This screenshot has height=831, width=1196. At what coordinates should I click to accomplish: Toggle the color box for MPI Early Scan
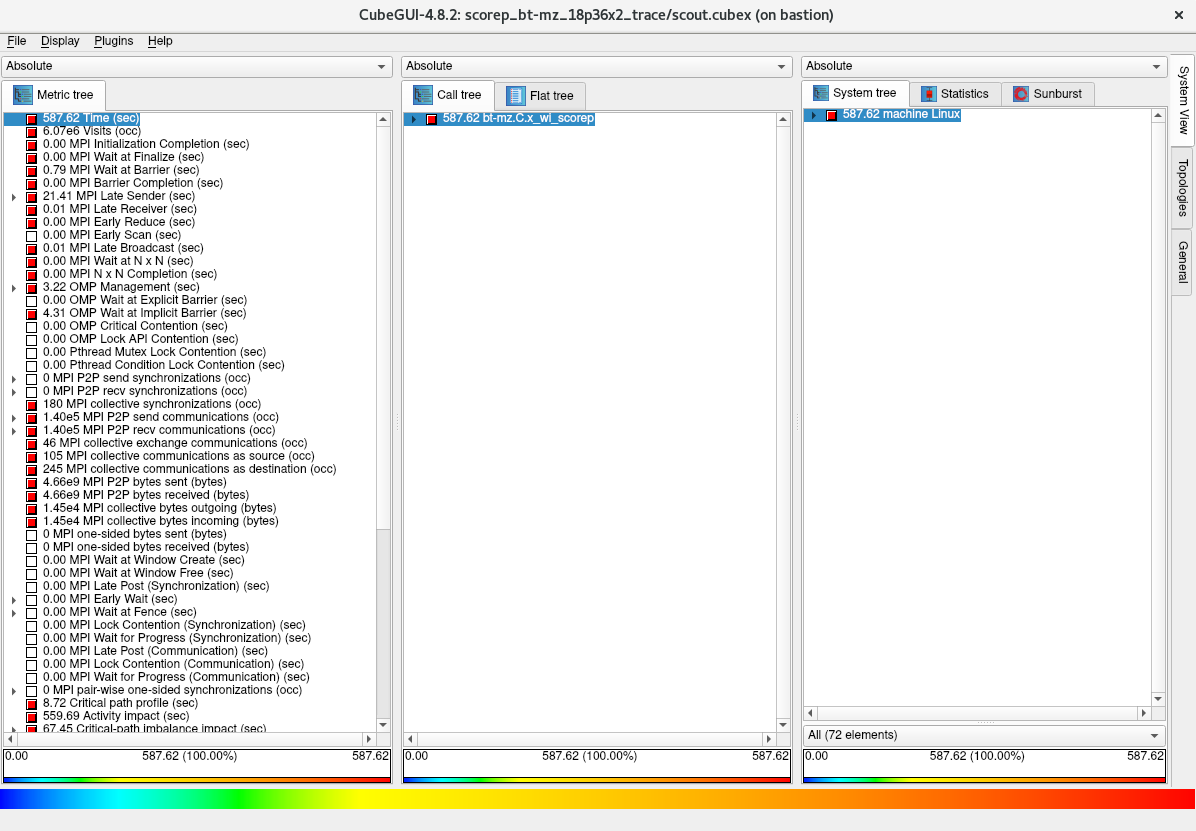(31, 236)
